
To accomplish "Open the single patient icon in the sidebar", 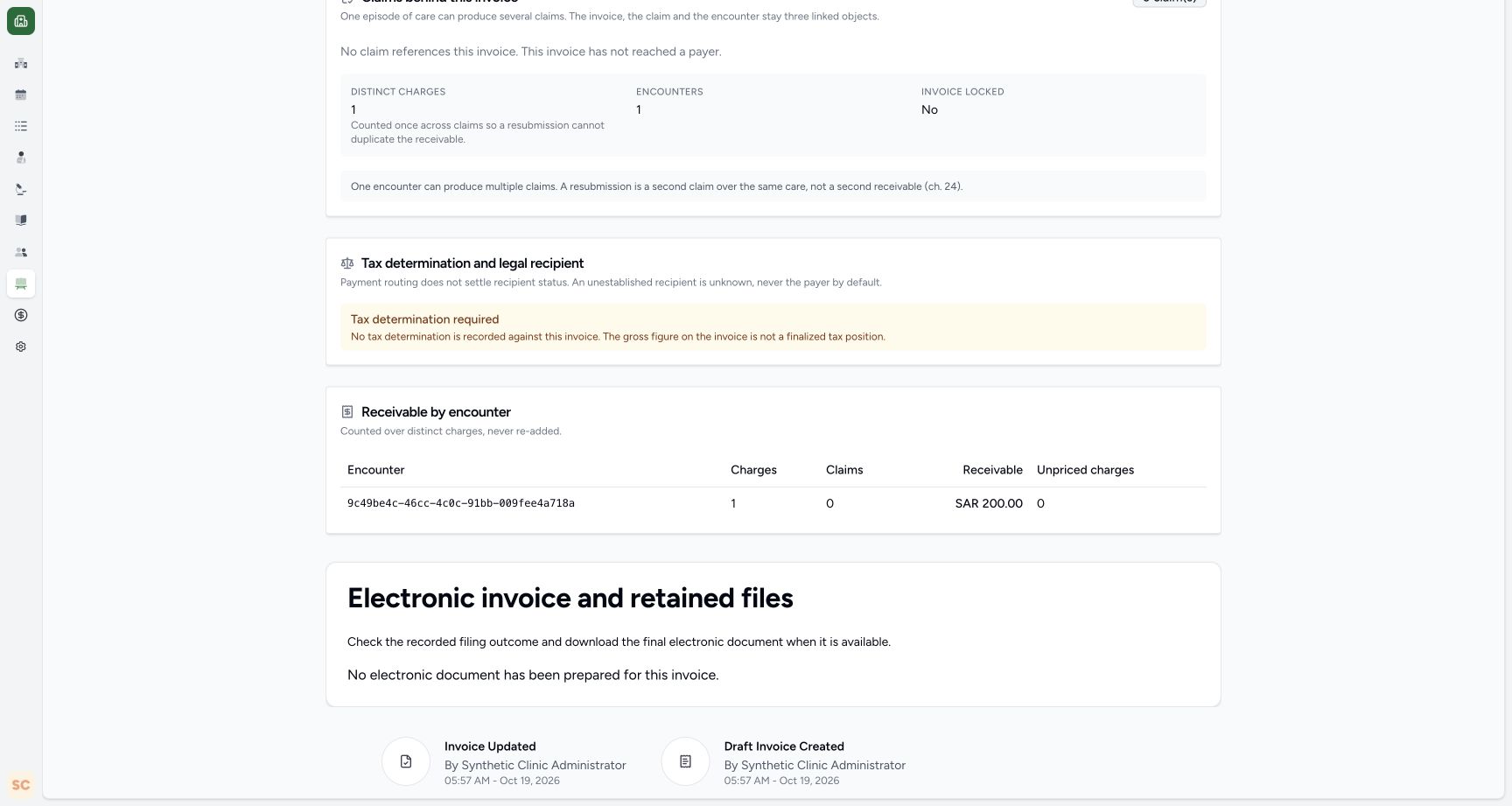I will click(21, 158).
